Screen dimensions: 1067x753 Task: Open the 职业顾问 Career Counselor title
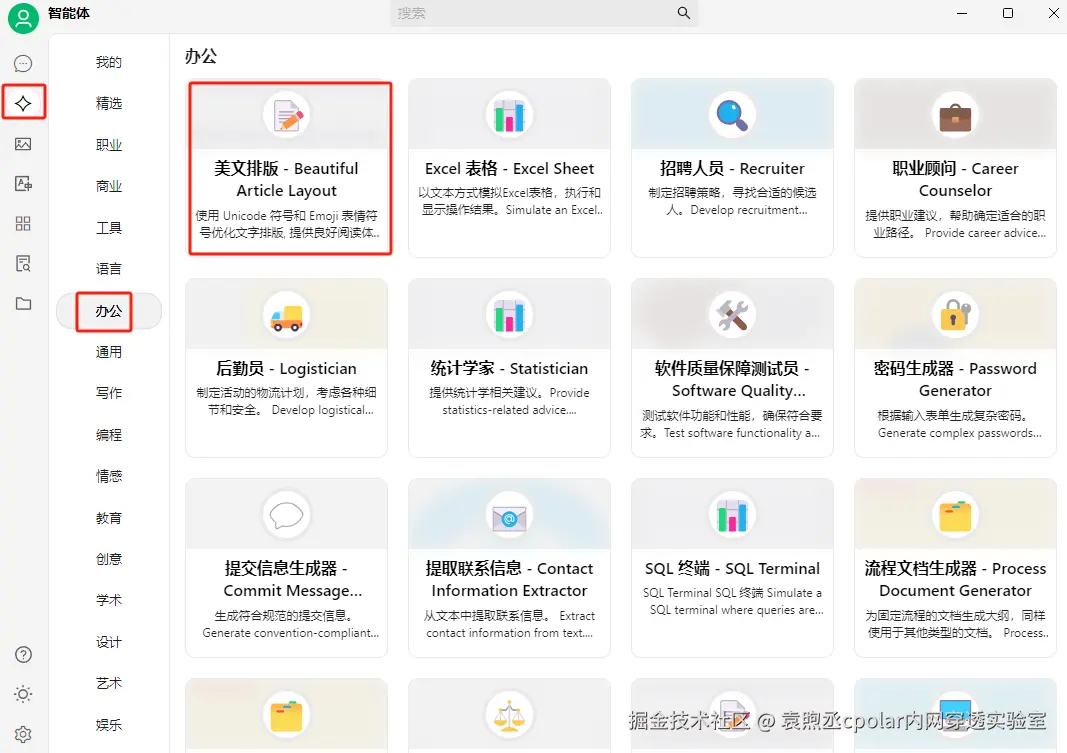[955, 180]
